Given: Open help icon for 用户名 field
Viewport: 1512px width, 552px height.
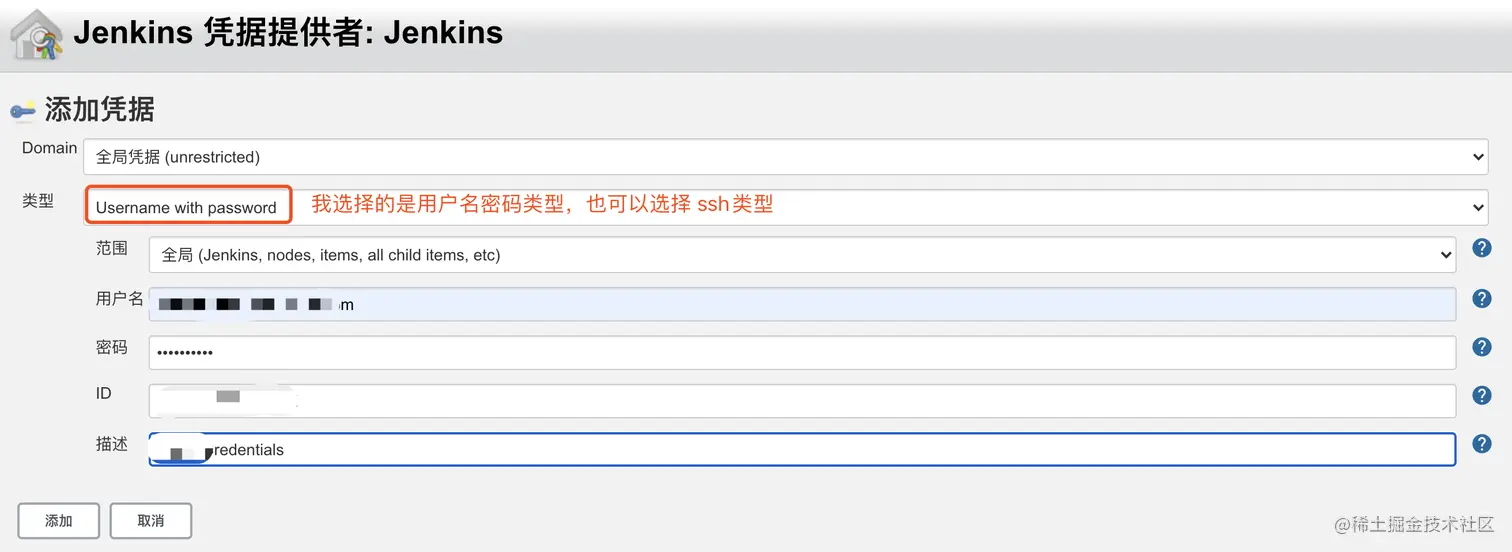Looking at the screenshot, I should pyautogui.click(x=1482, y=298).
